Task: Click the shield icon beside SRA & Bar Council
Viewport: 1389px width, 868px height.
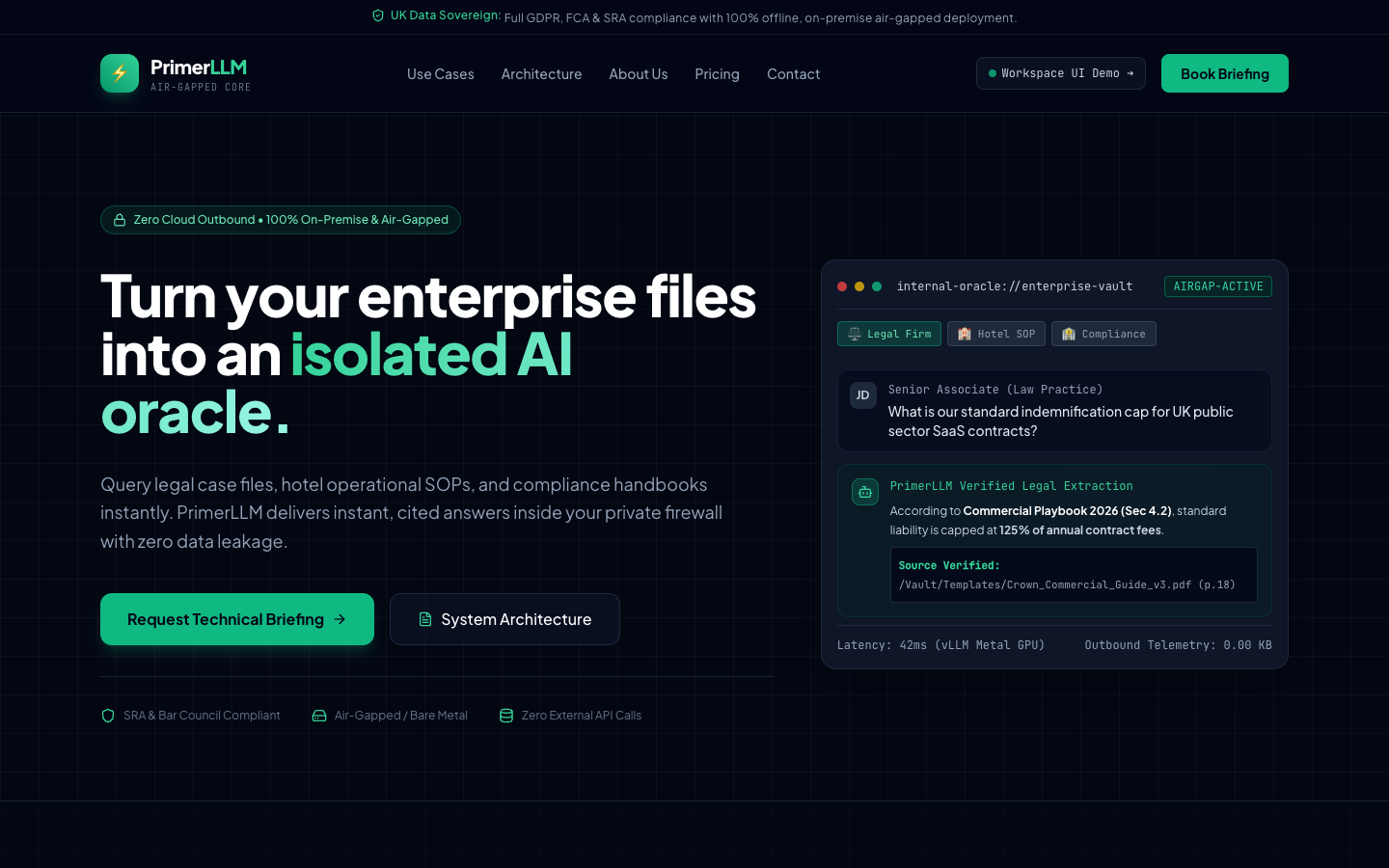Action: coord(108,716)
